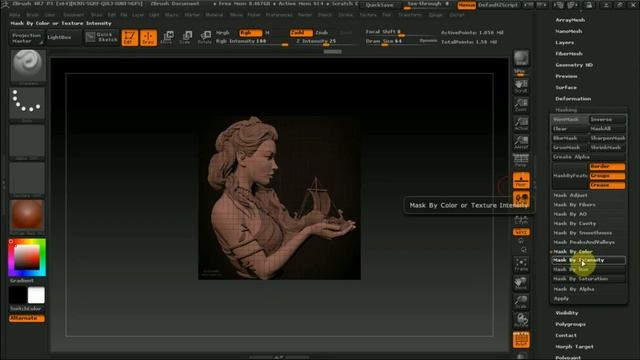Select the Move transform icon
This screenshot has width=640, height=360.
click(167, 38)
